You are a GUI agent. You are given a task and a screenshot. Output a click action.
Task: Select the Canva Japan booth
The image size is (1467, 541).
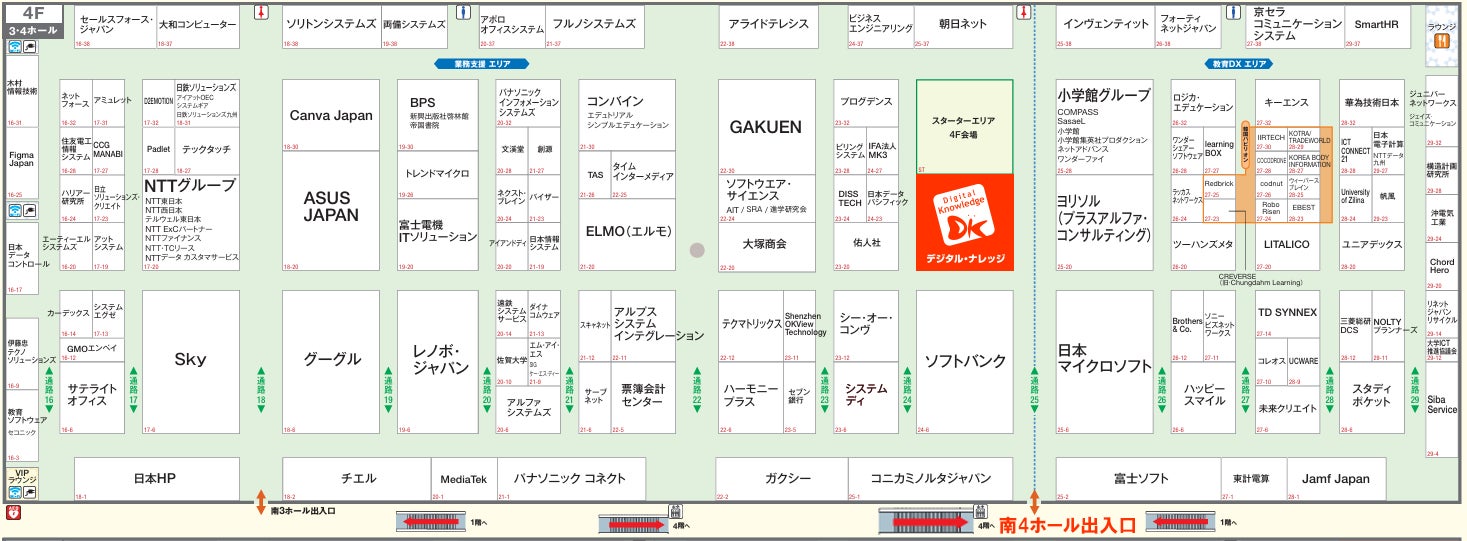pyautogui.click(x=331, y=115)
